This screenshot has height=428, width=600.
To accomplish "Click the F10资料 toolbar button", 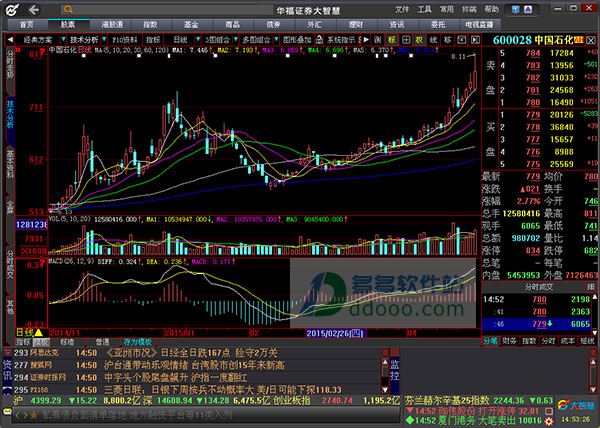I will (x=125, y=39).
